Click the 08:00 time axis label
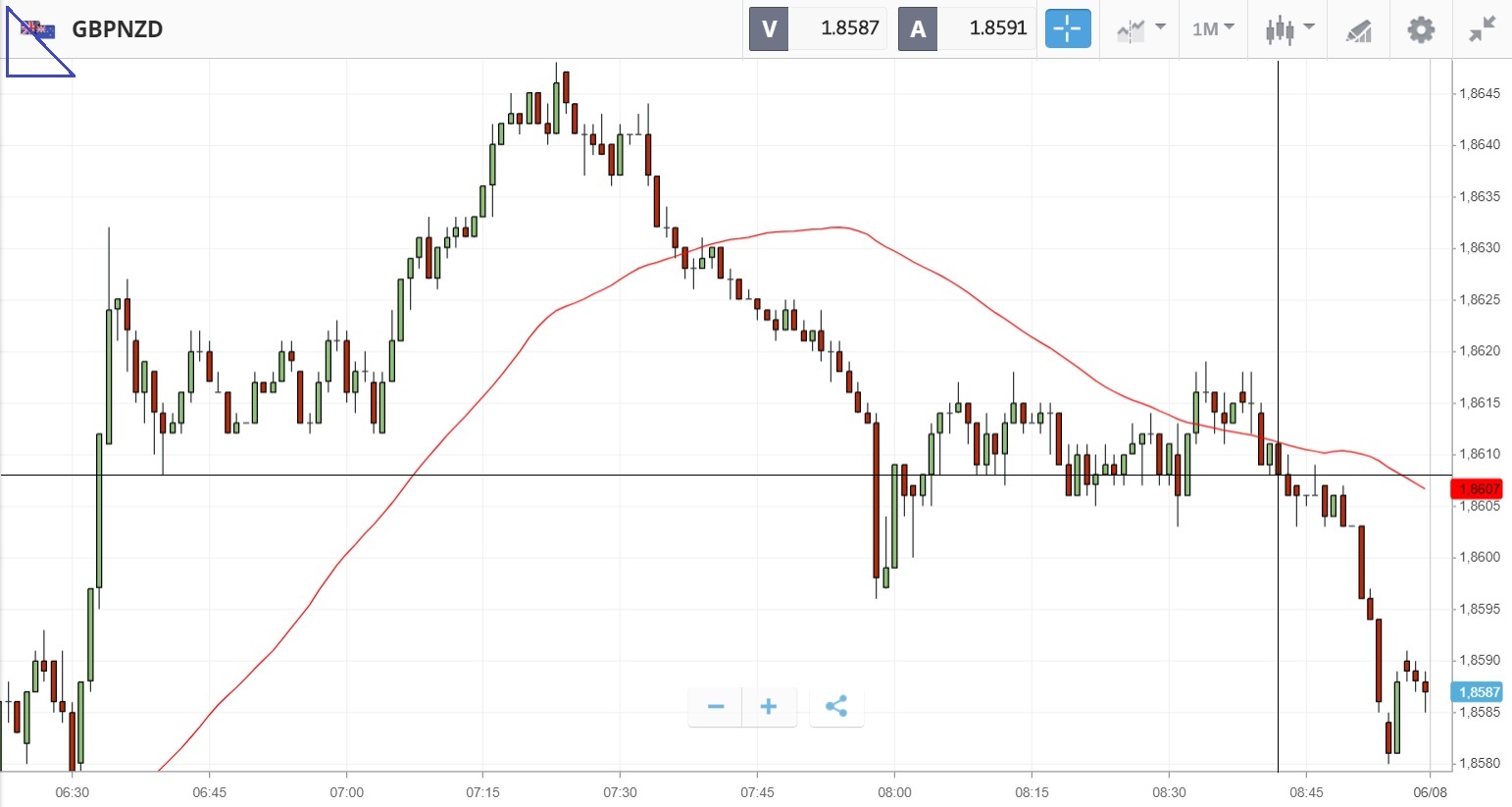This screenshot has width=1512, height=807. pos(894,792)
